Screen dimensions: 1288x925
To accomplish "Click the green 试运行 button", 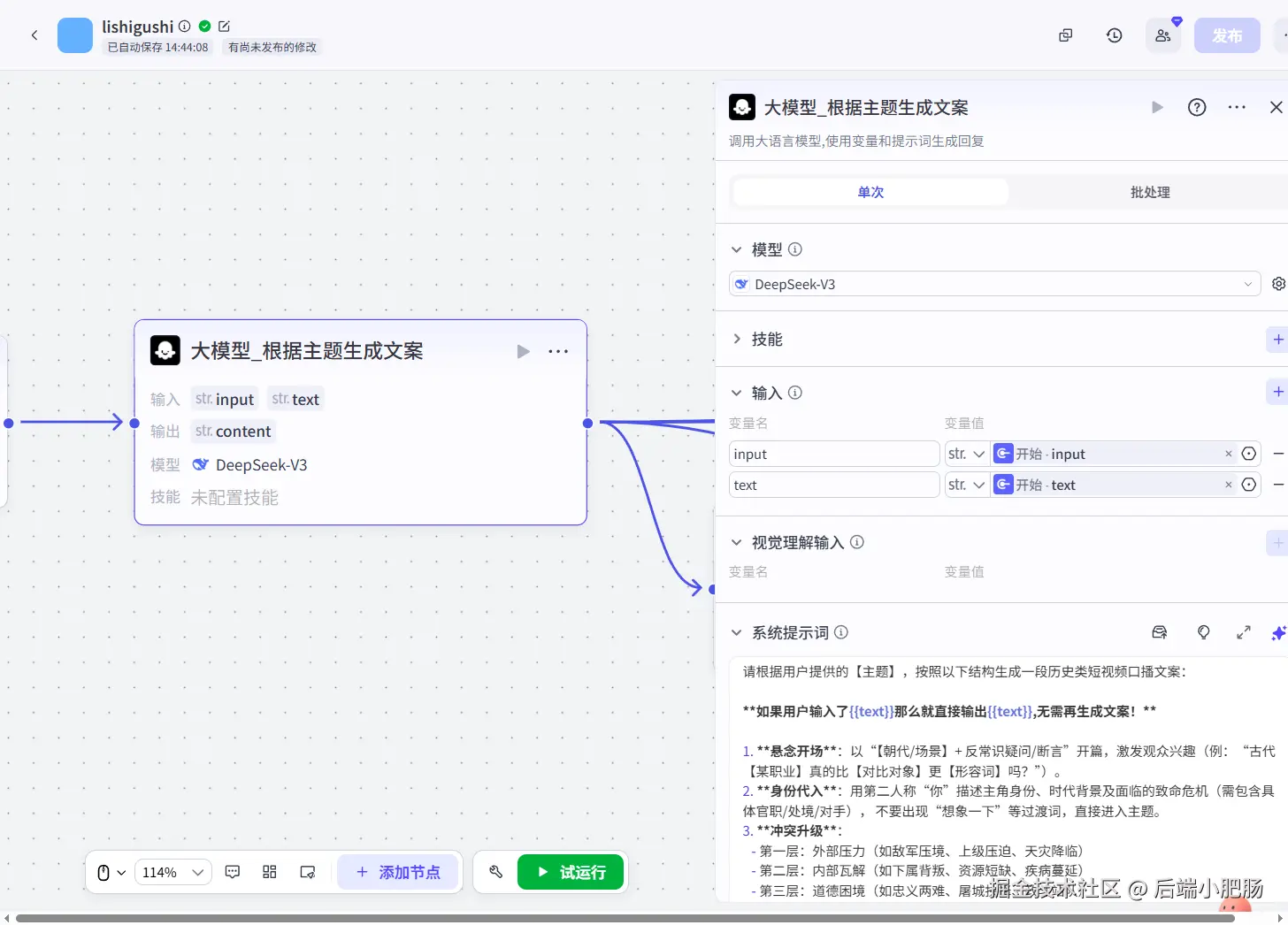I will click(x=571, y=872).
